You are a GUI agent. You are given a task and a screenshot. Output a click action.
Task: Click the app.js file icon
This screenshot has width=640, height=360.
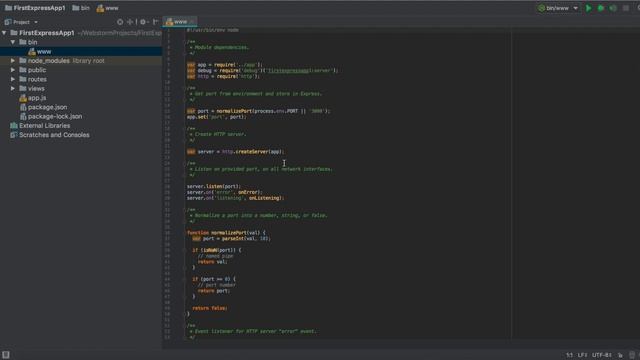pyautogui.click(x=23, y=98)
